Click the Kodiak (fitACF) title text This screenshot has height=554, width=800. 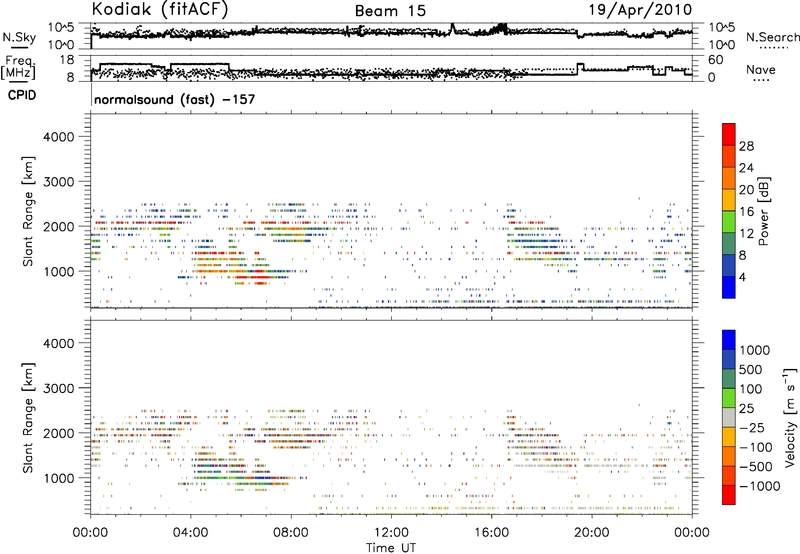[x=160, y=10]
